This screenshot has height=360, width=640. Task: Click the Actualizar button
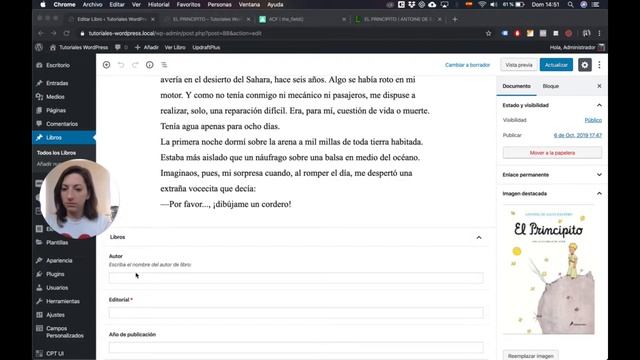pyautogui.click(x=556, y=65)
